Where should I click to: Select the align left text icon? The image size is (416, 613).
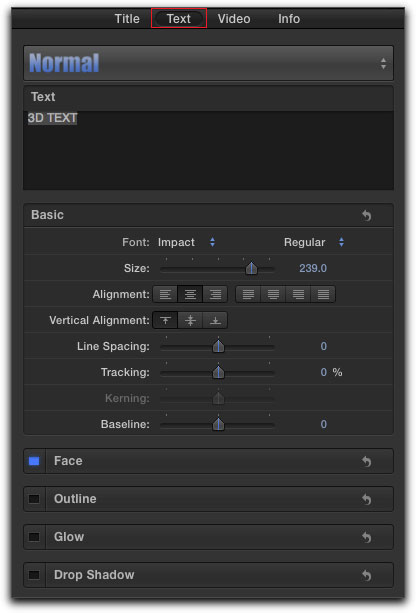pos(165,294)
